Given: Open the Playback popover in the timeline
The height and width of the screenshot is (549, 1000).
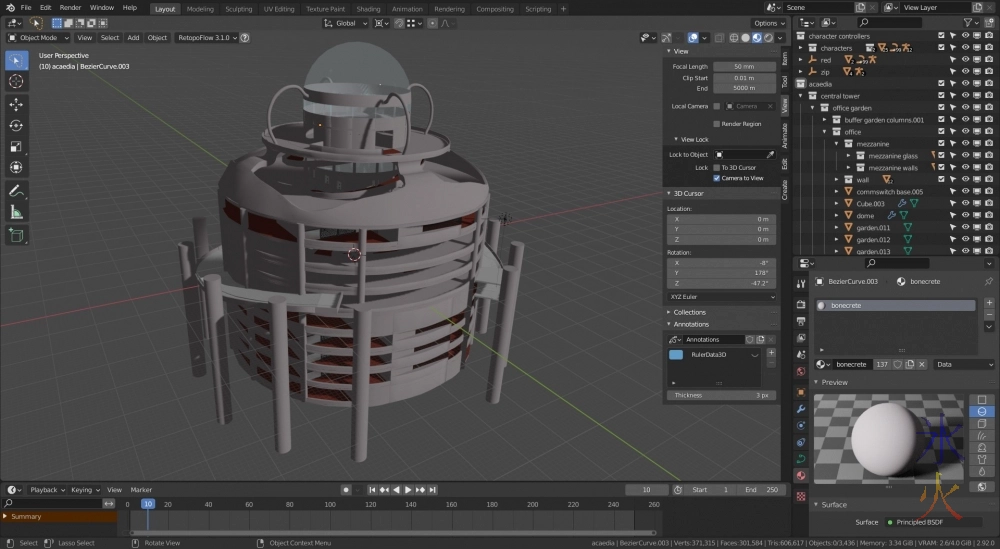Looking at the screenshot, I should click(46, 490).
